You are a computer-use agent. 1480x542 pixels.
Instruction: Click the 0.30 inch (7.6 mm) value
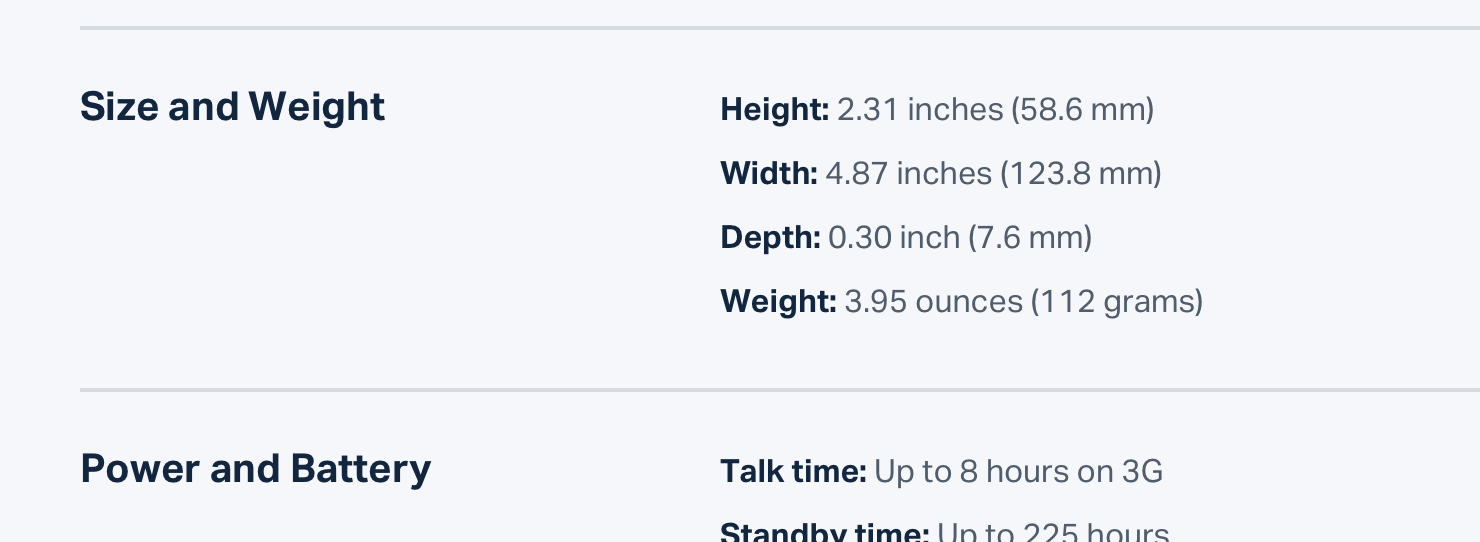pyautogui.click(x=960, y=237)
